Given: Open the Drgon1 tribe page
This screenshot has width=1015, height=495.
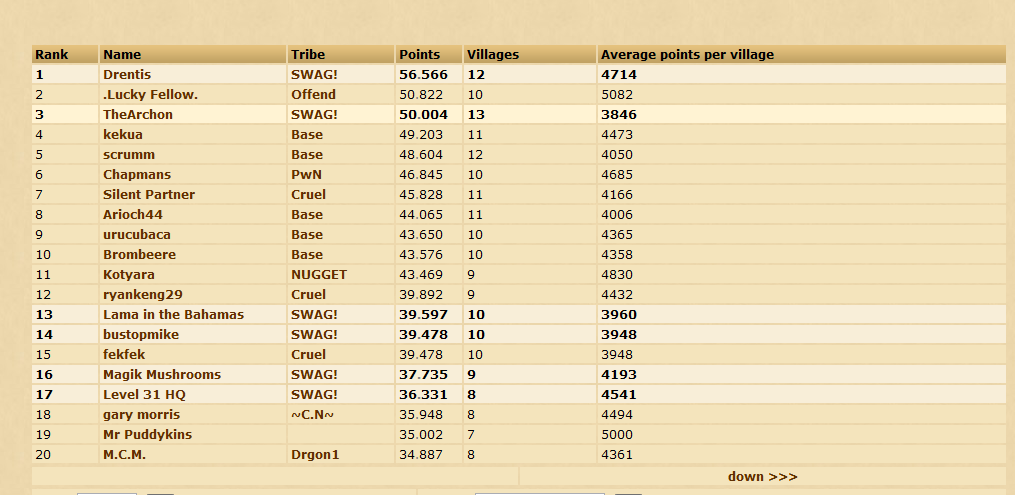Looking at the screenshot, I should pos(315,454).
